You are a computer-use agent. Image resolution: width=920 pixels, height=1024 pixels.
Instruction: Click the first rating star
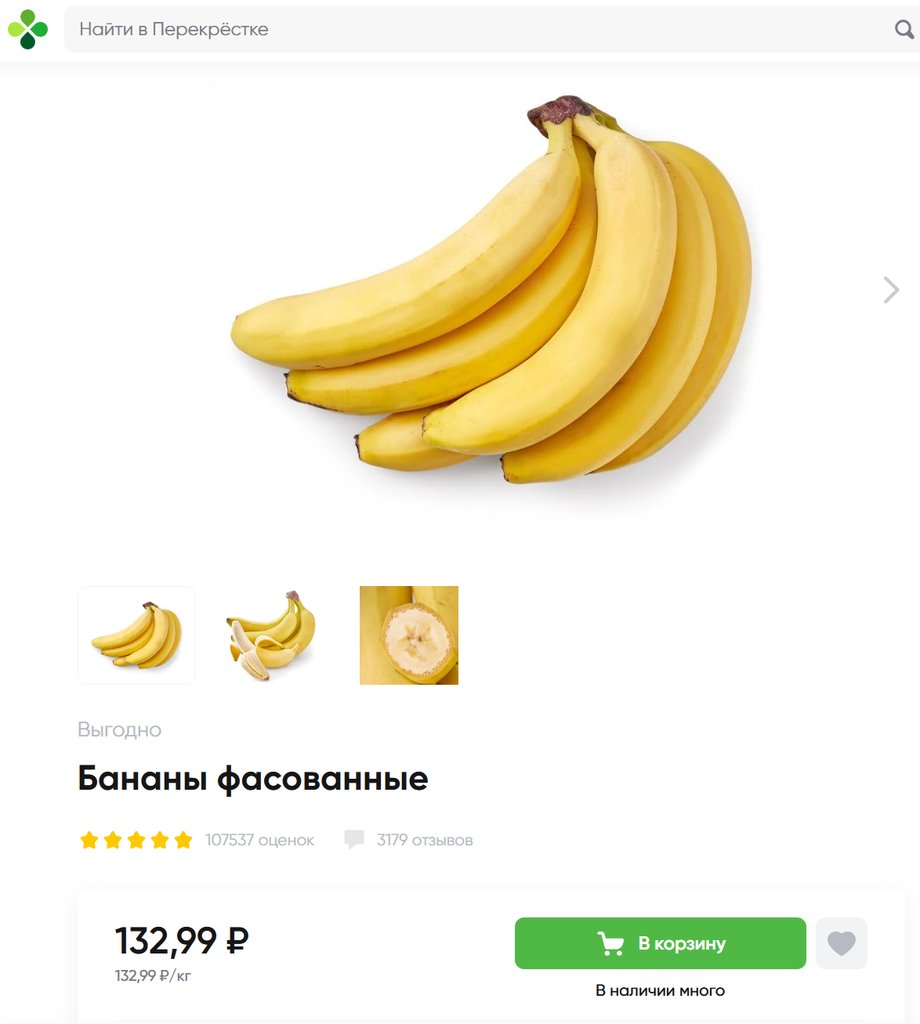click(89, 840)
